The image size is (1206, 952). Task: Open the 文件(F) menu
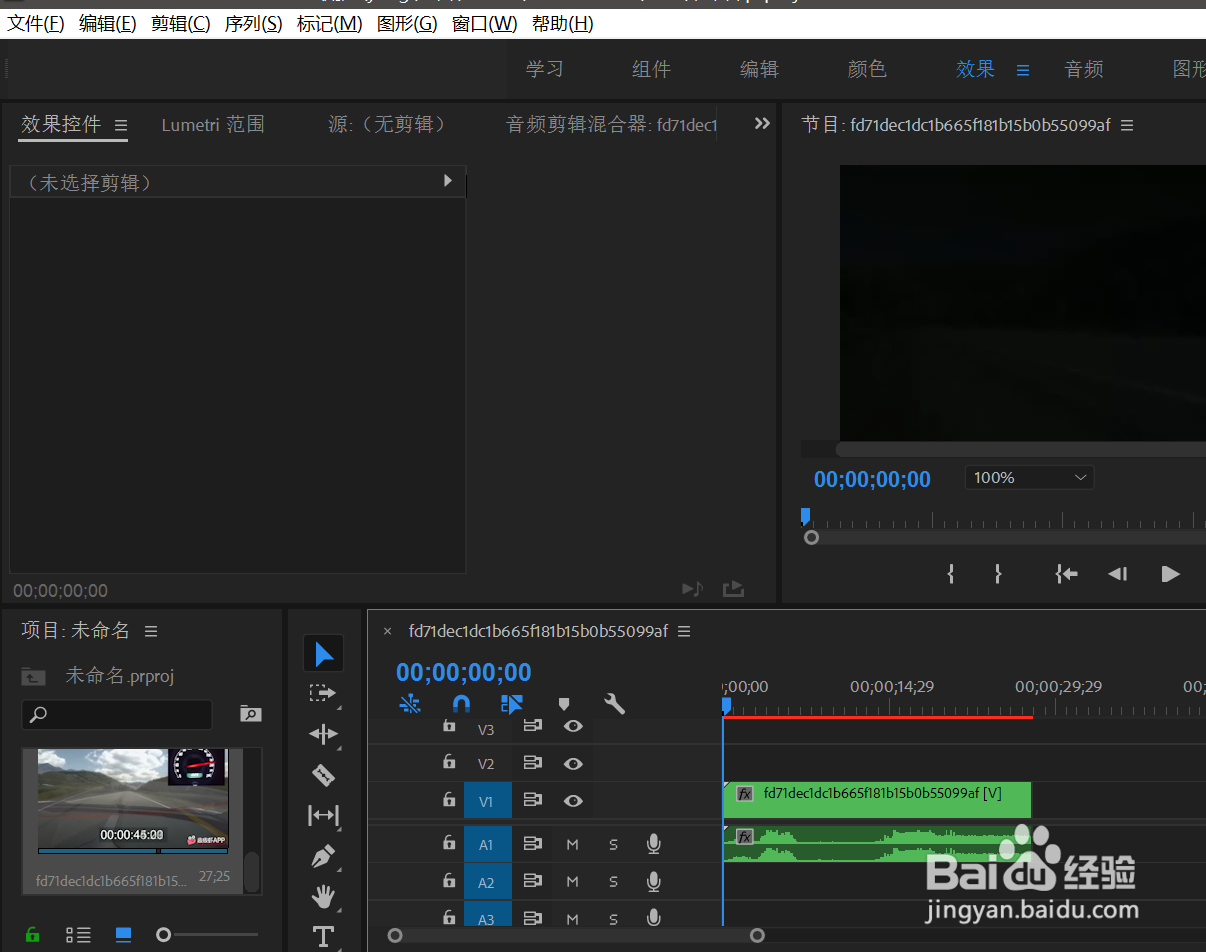[x=36, y=23]
